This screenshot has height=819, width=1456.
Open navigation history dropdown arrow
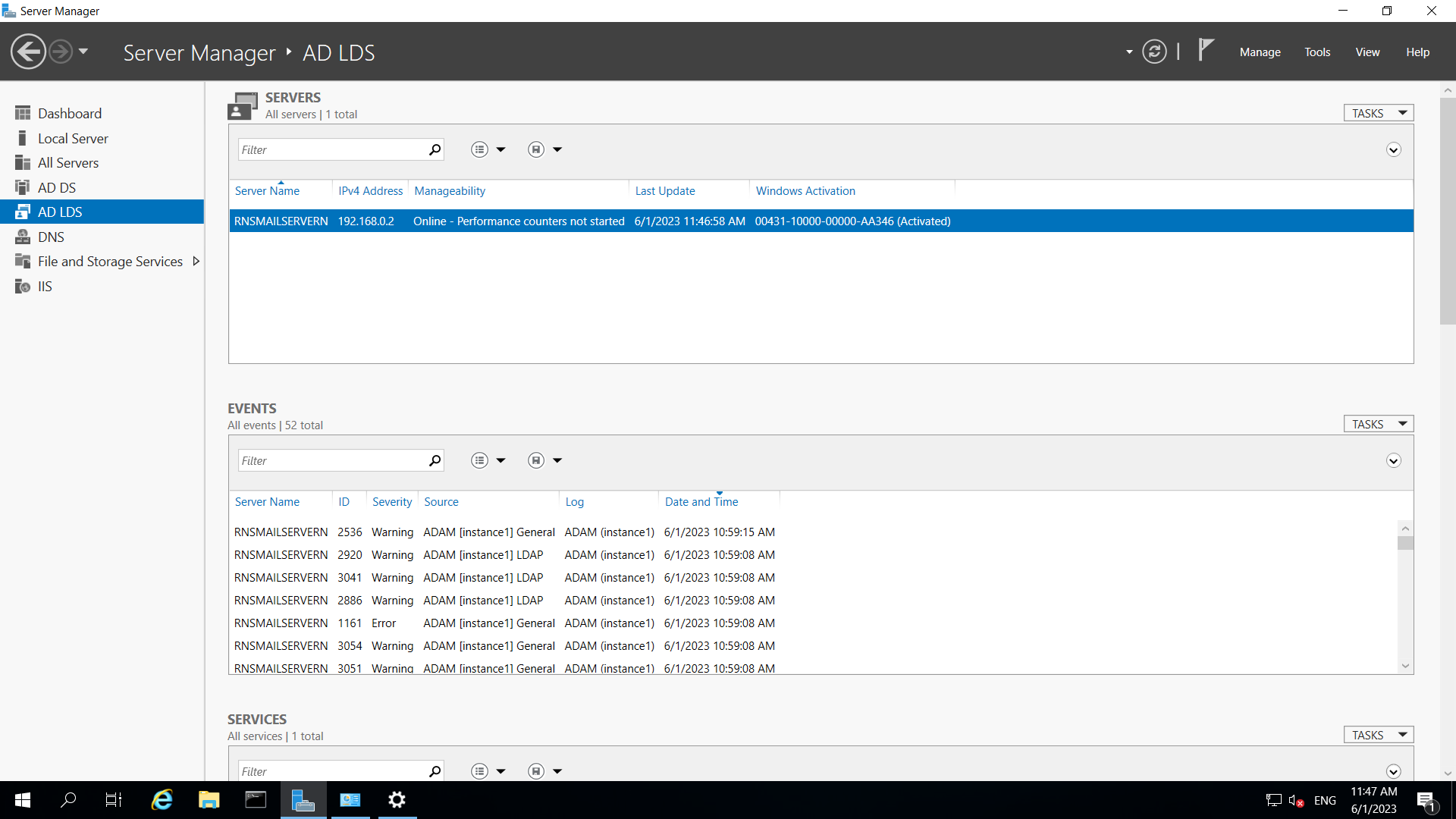83,52
